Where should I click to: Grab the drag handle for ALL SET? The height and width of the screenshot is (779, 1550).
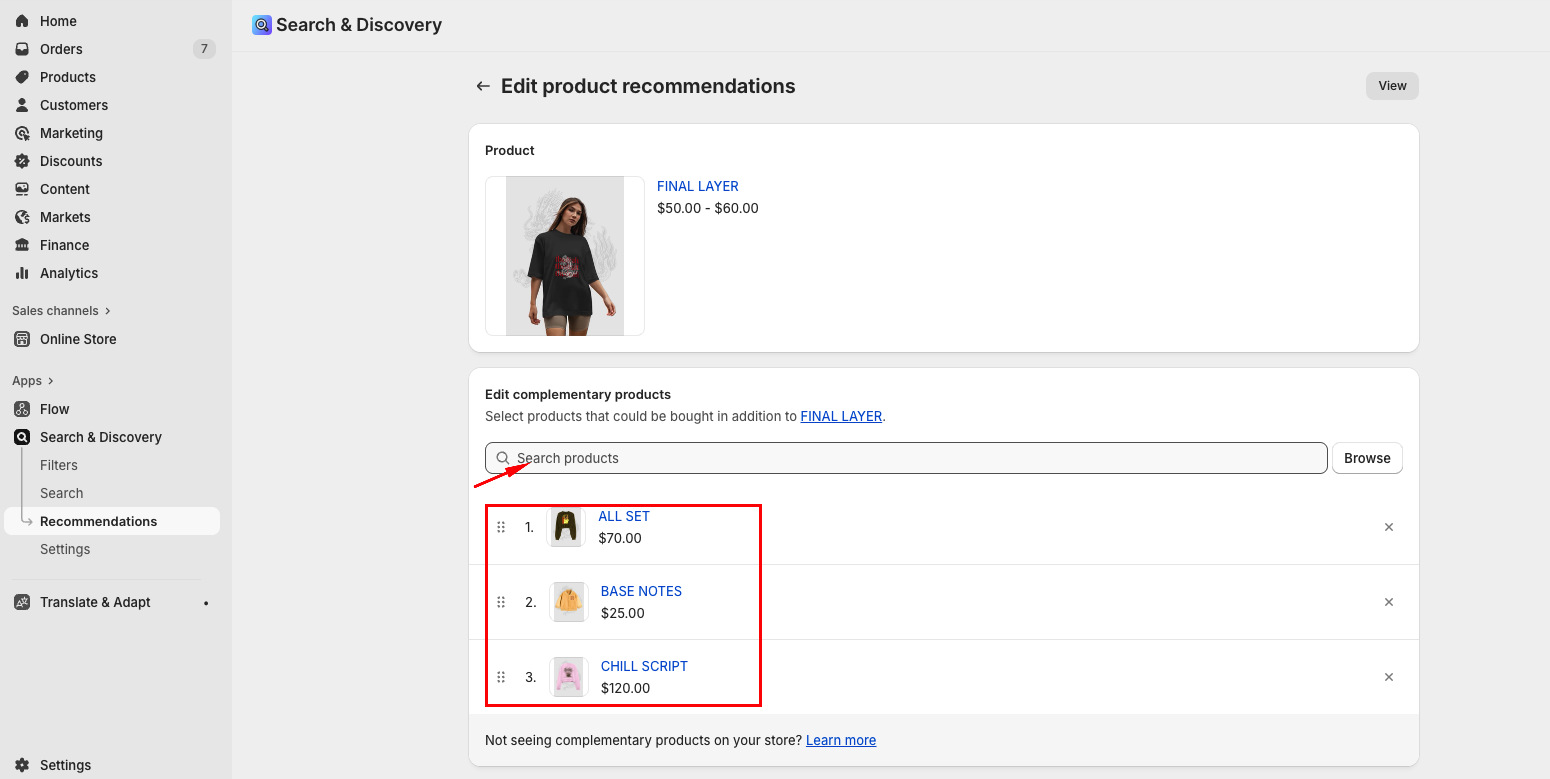click(501, 527)
